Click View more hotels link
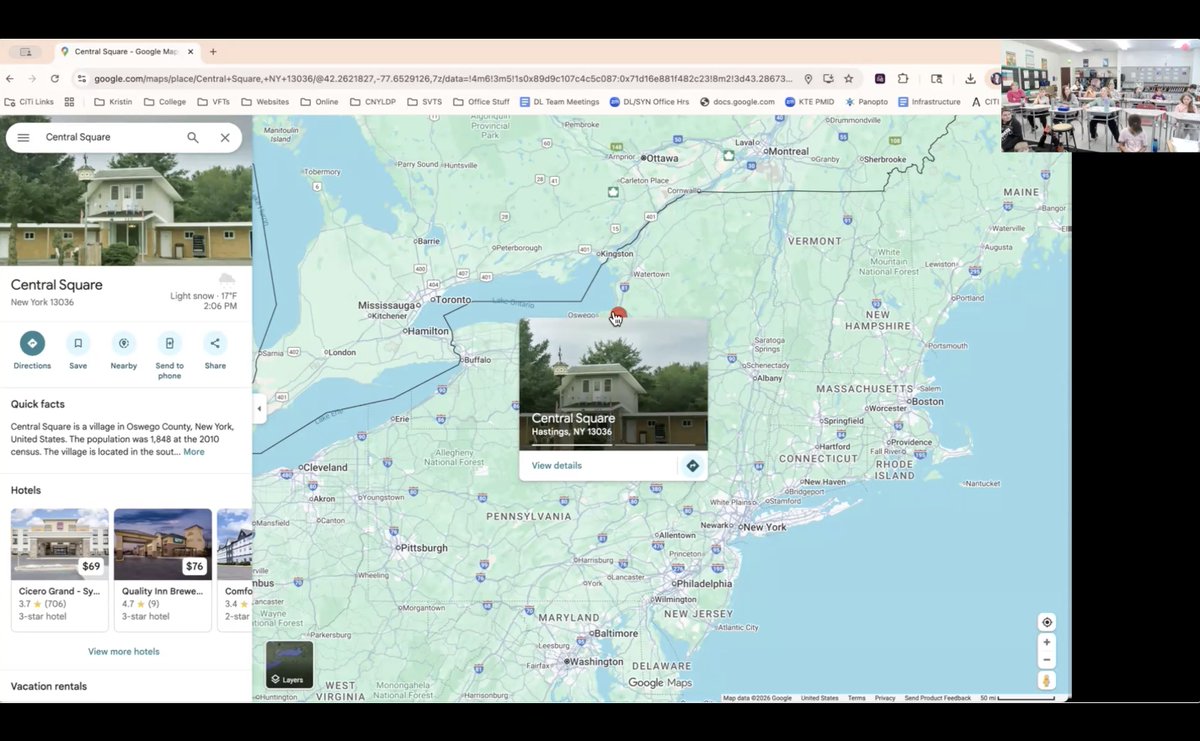Image resolution: width=1200 pixels, height=741 pixels. (x=124, y=652)
